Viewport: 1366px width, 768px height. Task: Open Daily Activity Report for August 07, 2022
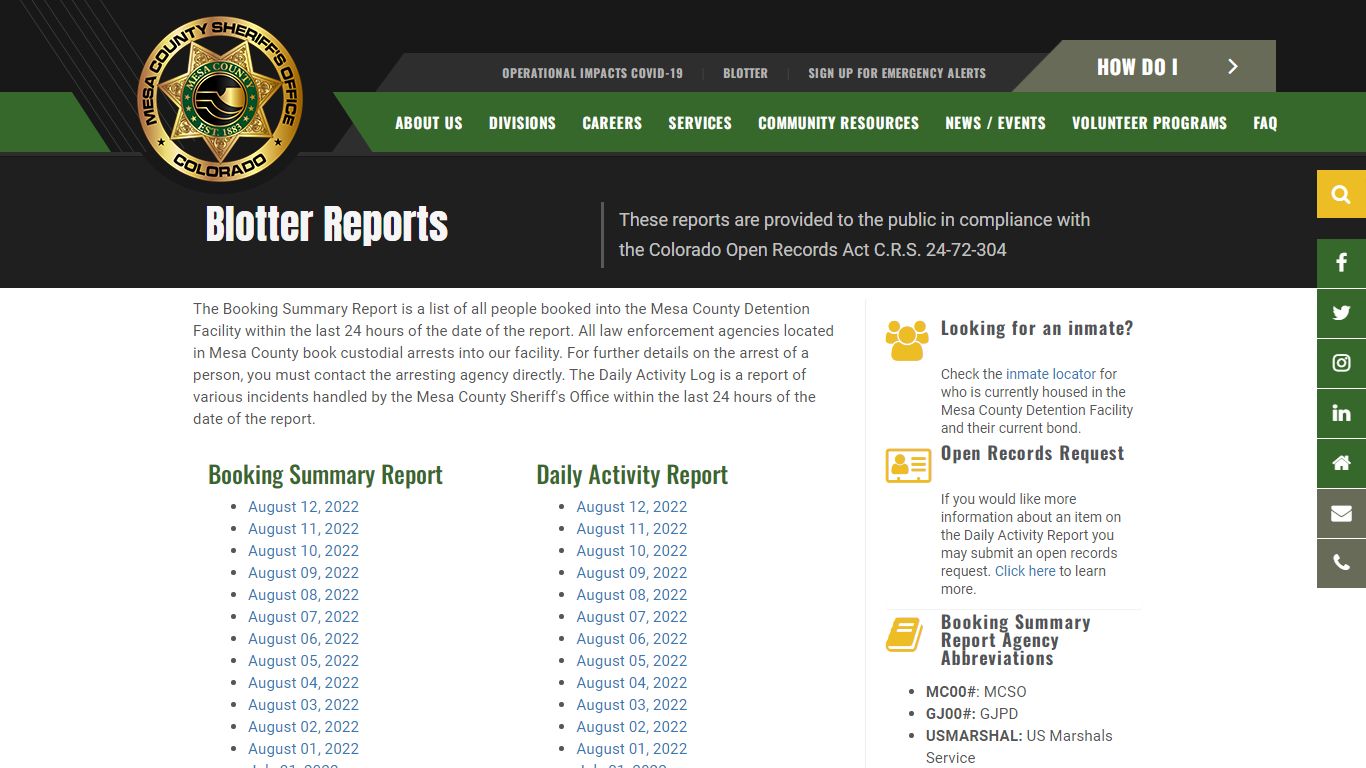tap(632, 617)
